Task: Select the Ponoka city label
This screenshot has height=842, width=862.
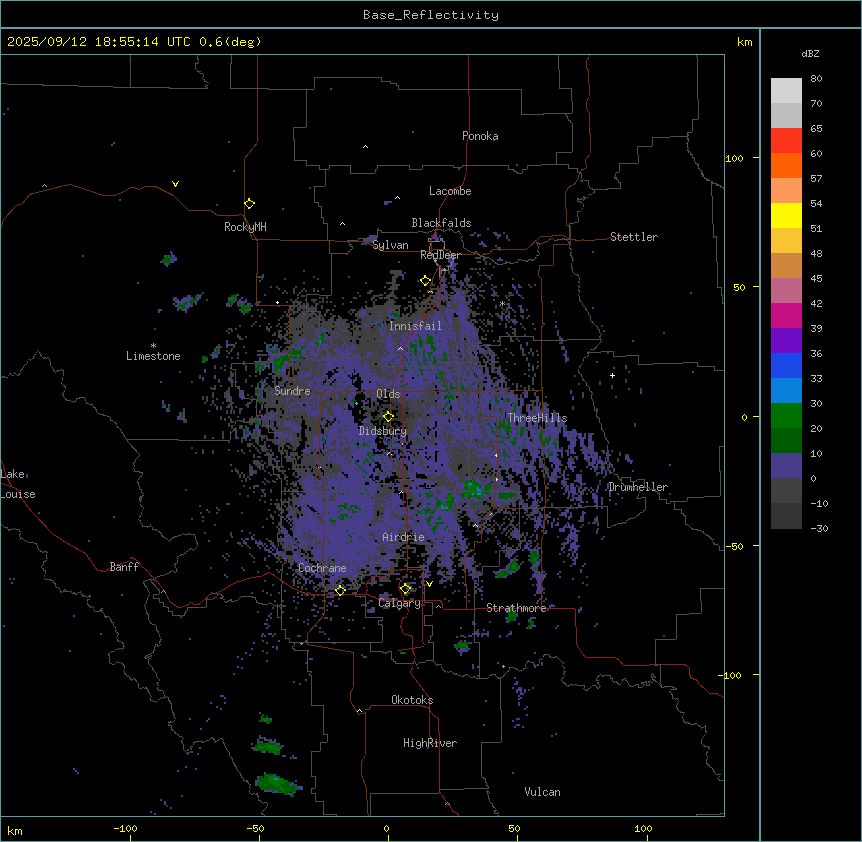Action: pos(480,136)
